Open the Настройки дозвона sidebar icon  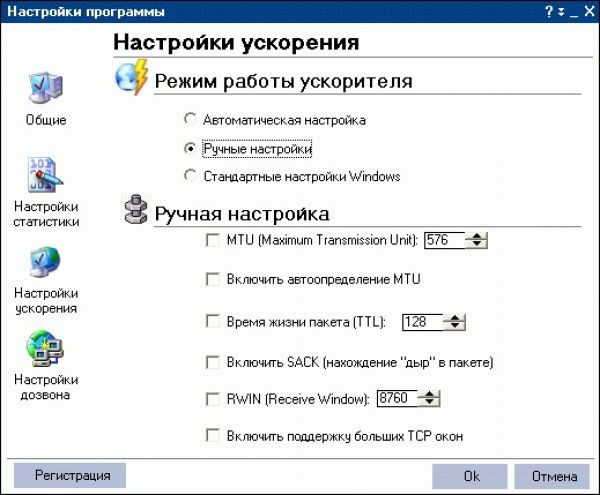pos(45,348)
